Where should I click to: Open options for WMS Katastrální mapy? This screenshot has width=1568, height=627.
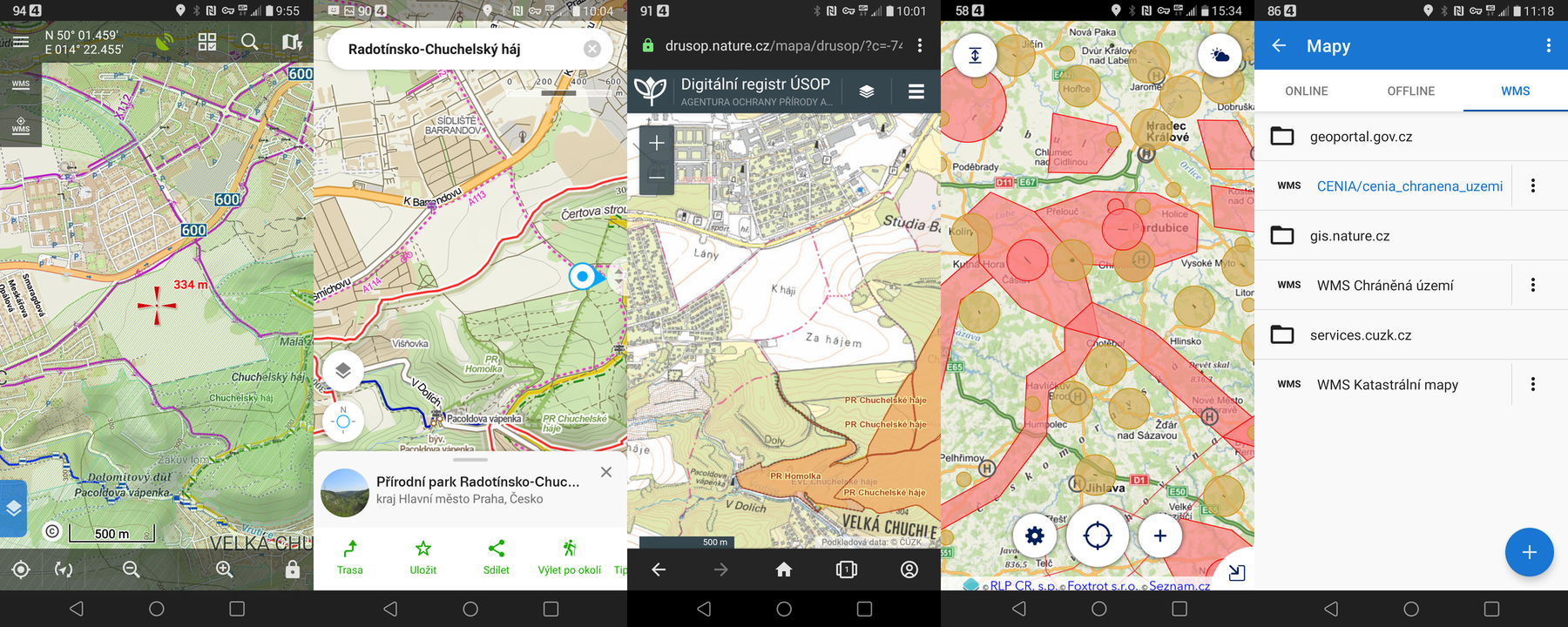click(x=1533, y=384)
